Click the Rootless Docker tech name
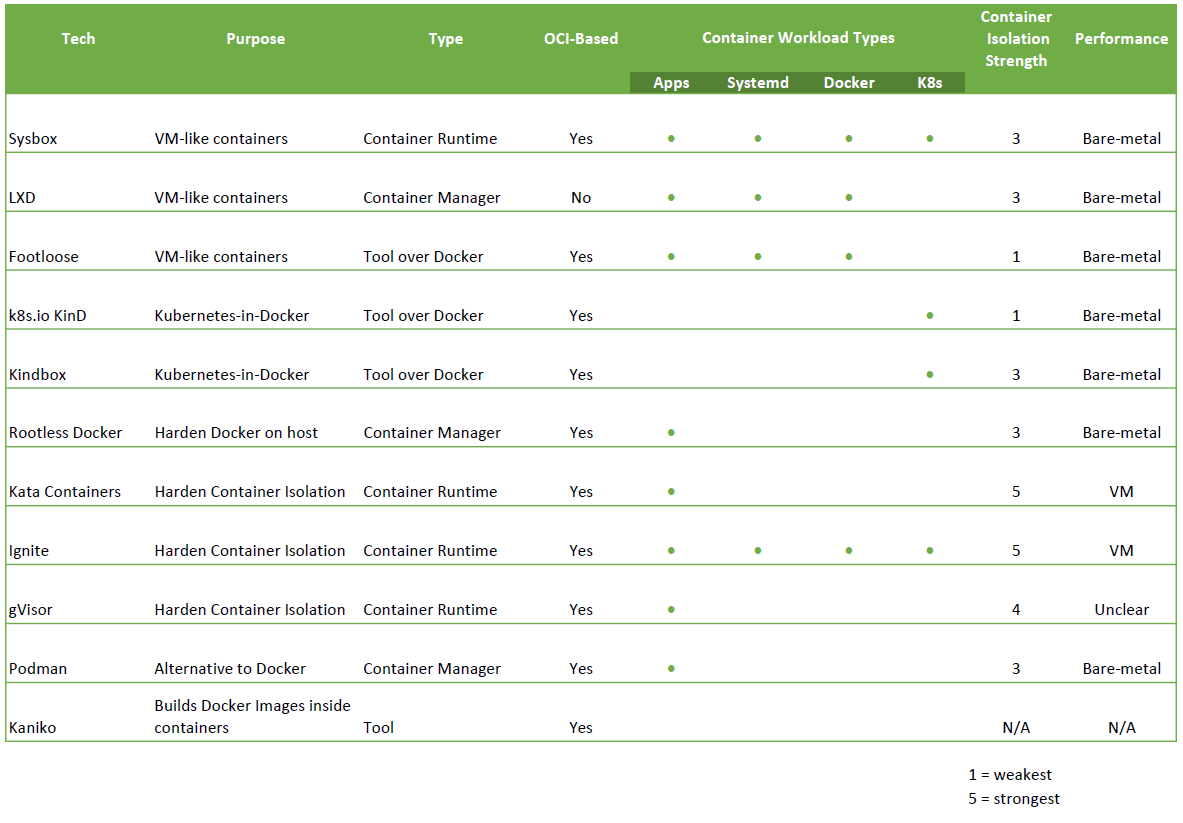 66,433
